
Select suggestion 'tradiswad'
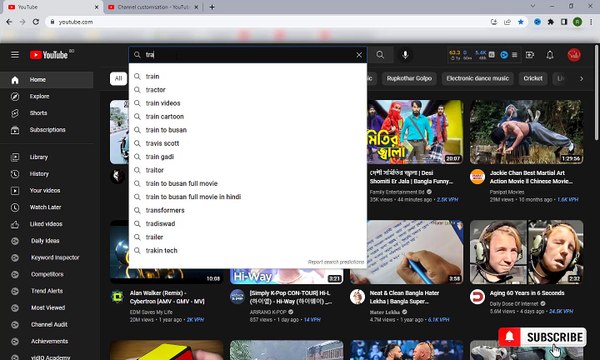pos(248,224)
